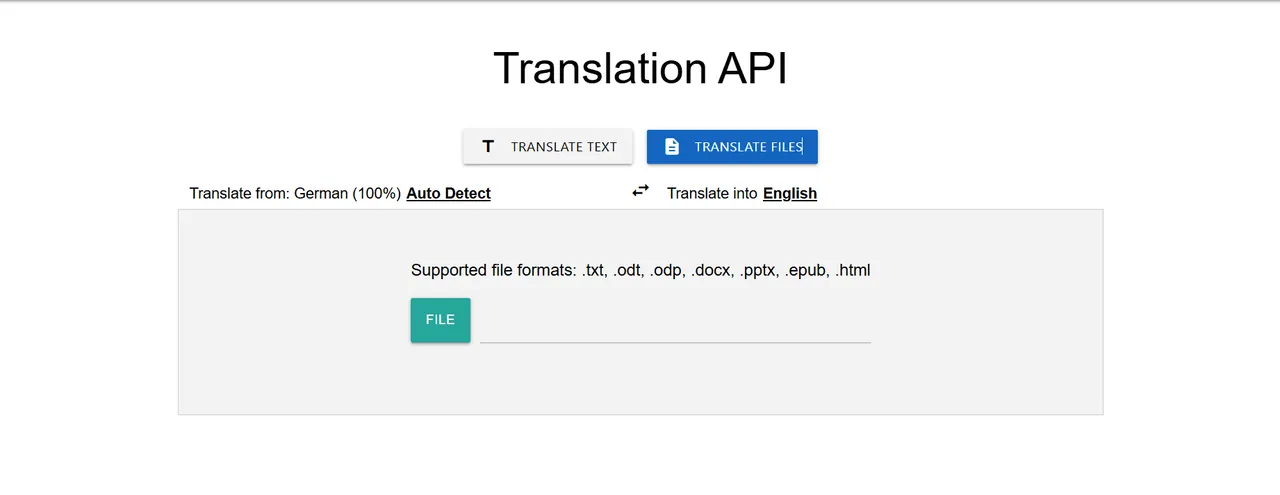This screenshot has height=495, width=1280.
Task: Switch to the Translate Text tab
Action: click(x=548, y=147)
